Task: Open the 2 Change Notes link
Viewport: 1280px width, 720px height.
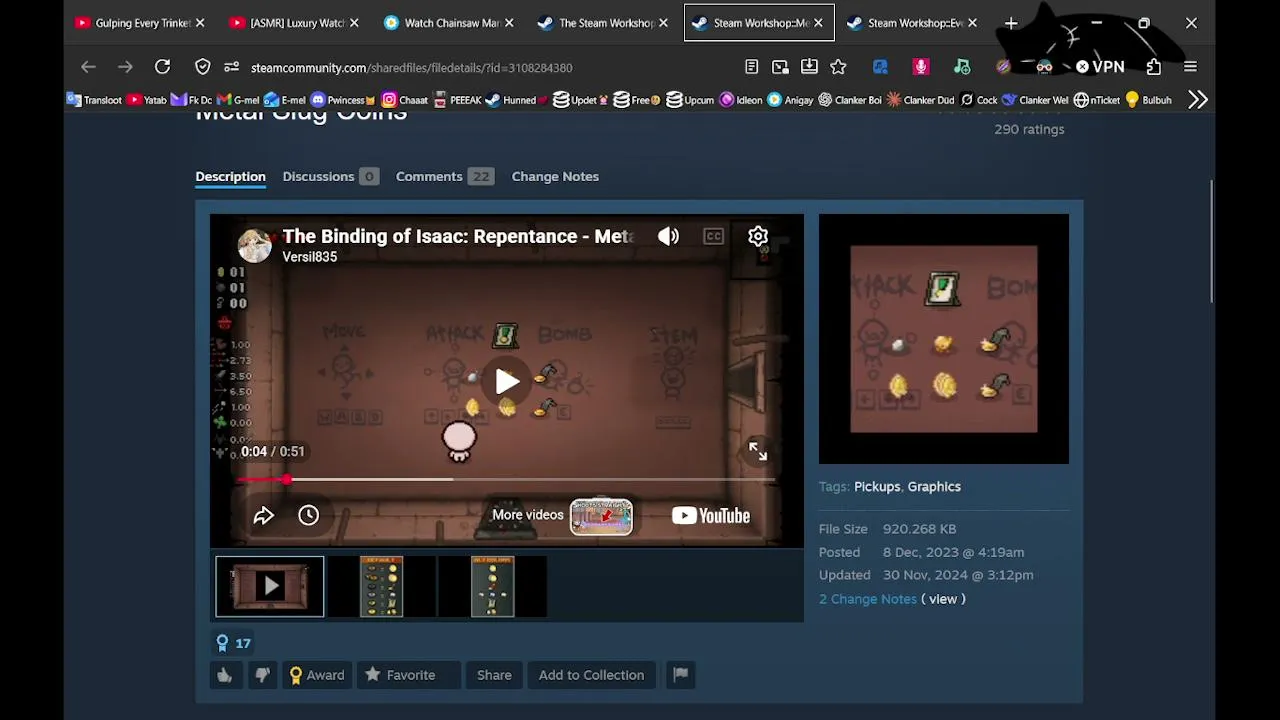Action: pyautogui.click(x=868, y=599)
